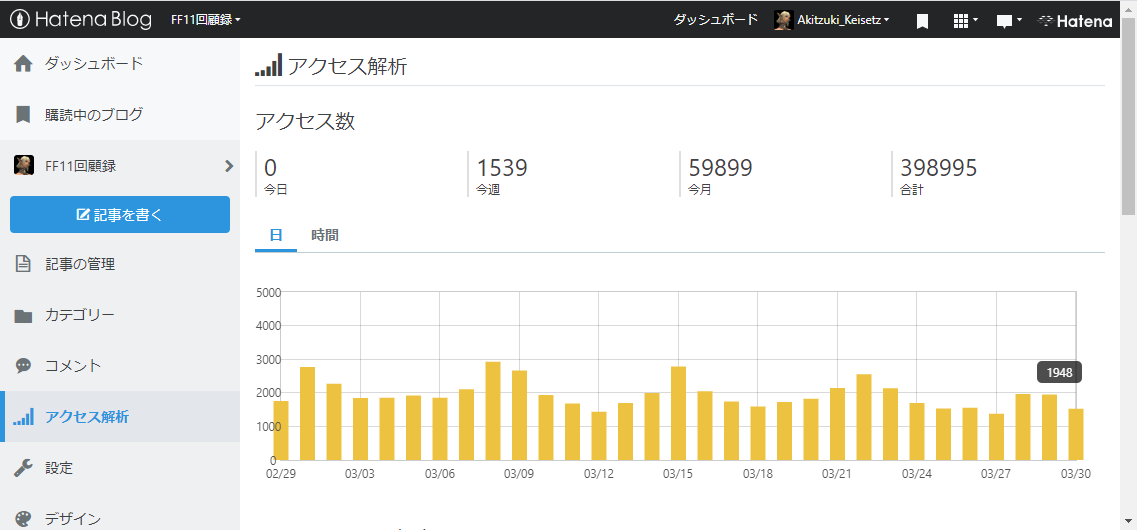The width and height of the screenshot is (1137, 530).
Task: Open the services grid dropdown arrow
Action: [976, 20]
